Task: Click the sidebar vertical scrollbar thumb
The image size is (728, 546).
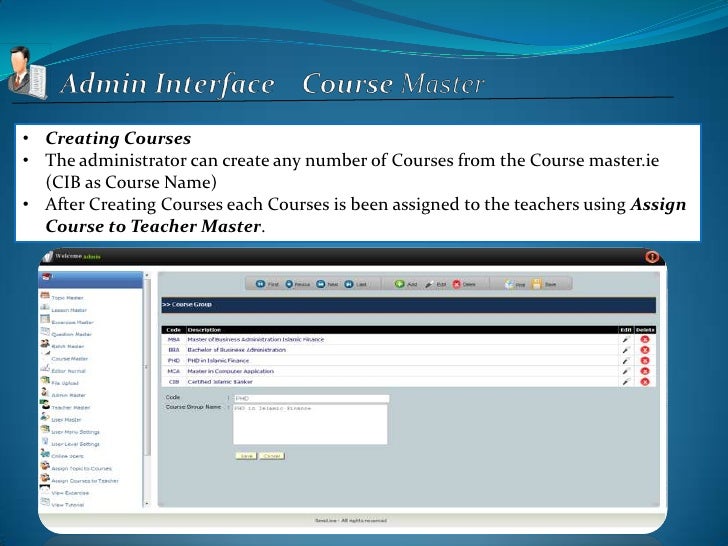Action: coord(147,367)
